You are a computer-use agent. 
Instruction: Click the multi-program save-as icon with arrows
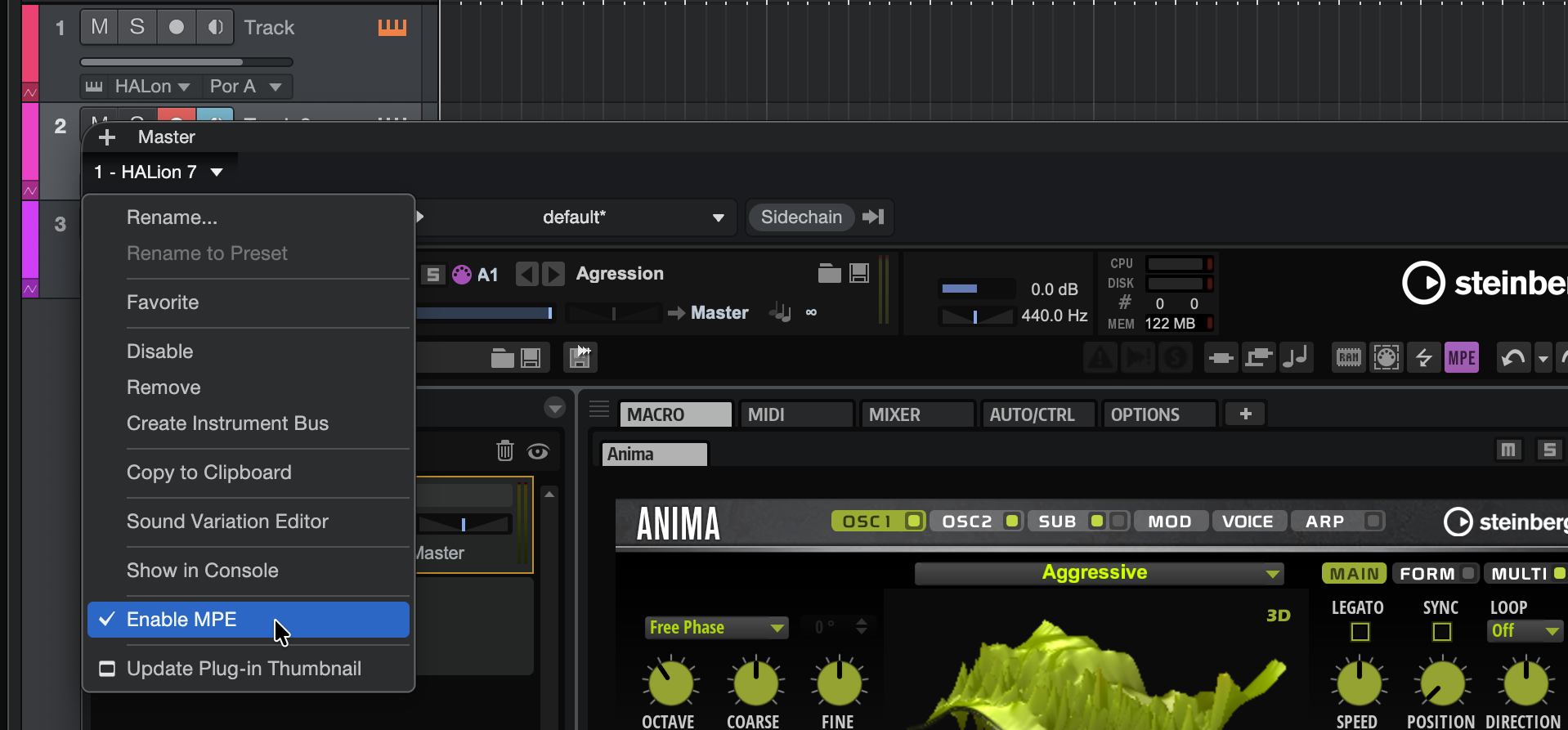(580, 357)
